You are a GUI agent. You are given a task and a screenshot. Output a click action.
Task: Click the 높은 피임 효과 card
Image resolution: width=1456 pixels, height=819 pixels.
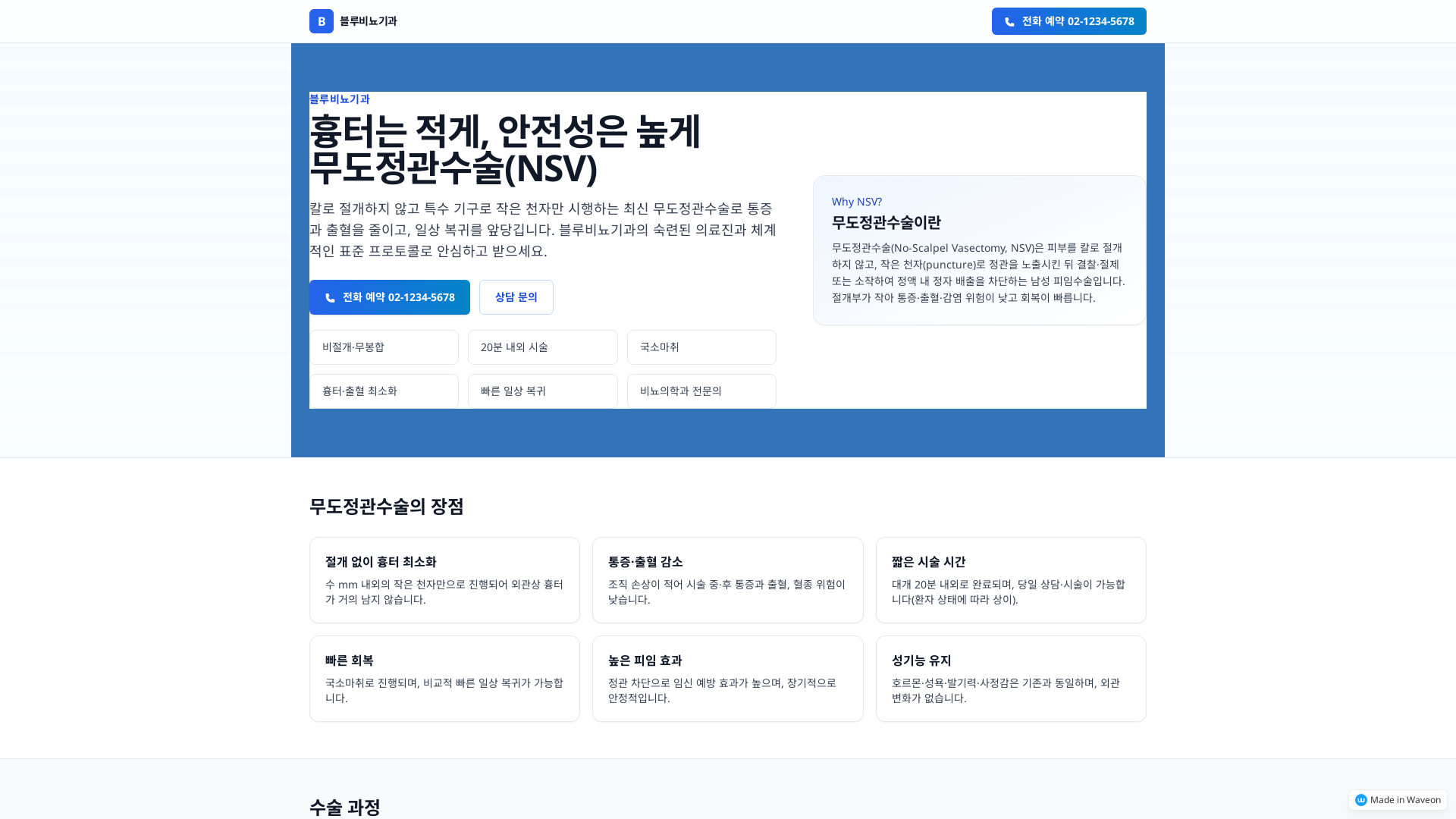[727, 678]
